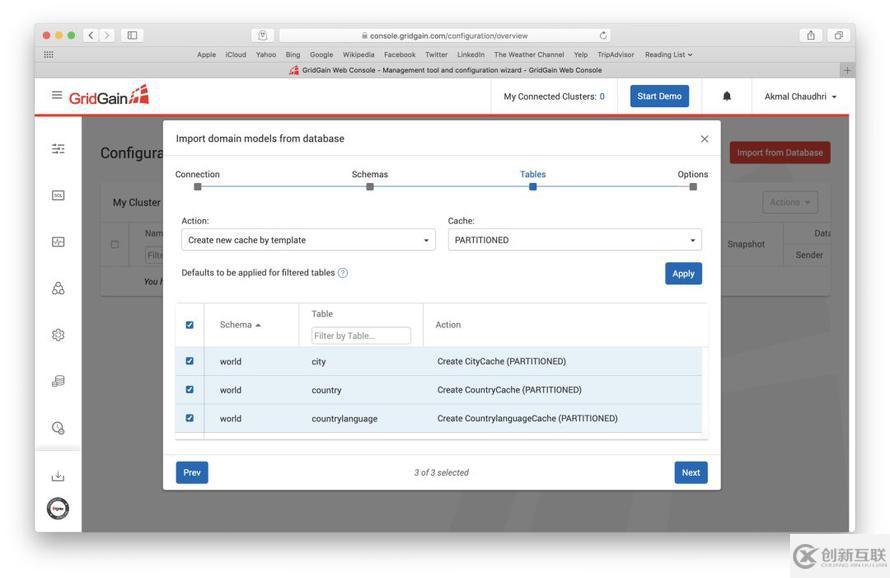Click the Create CityCache action cell

(x=501, y=361)
